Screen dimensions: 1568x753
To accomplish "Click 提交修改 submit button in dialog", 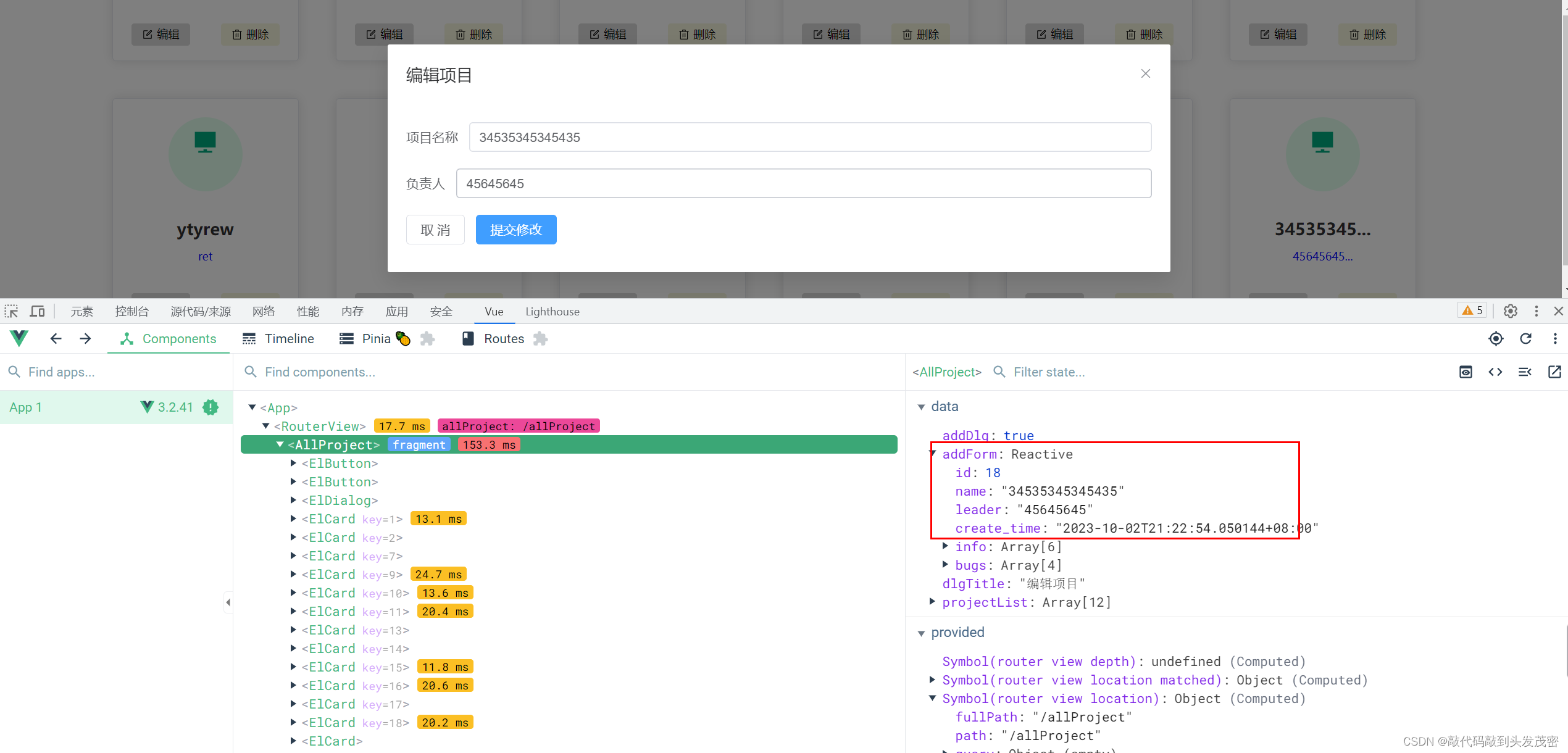I will point(516,230).
